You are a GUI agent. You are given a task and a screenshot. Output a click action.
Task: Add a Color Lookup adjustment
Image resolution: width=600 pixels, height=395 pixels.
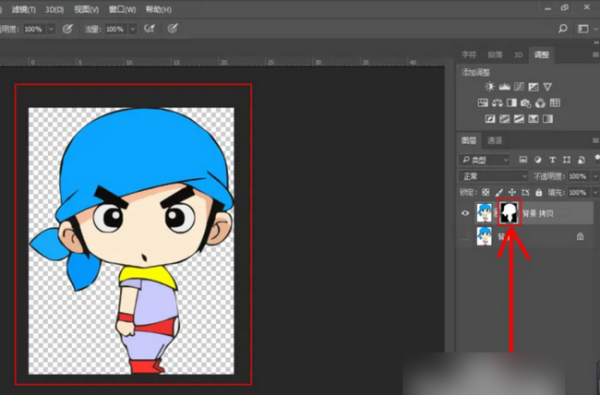(555, 103)
